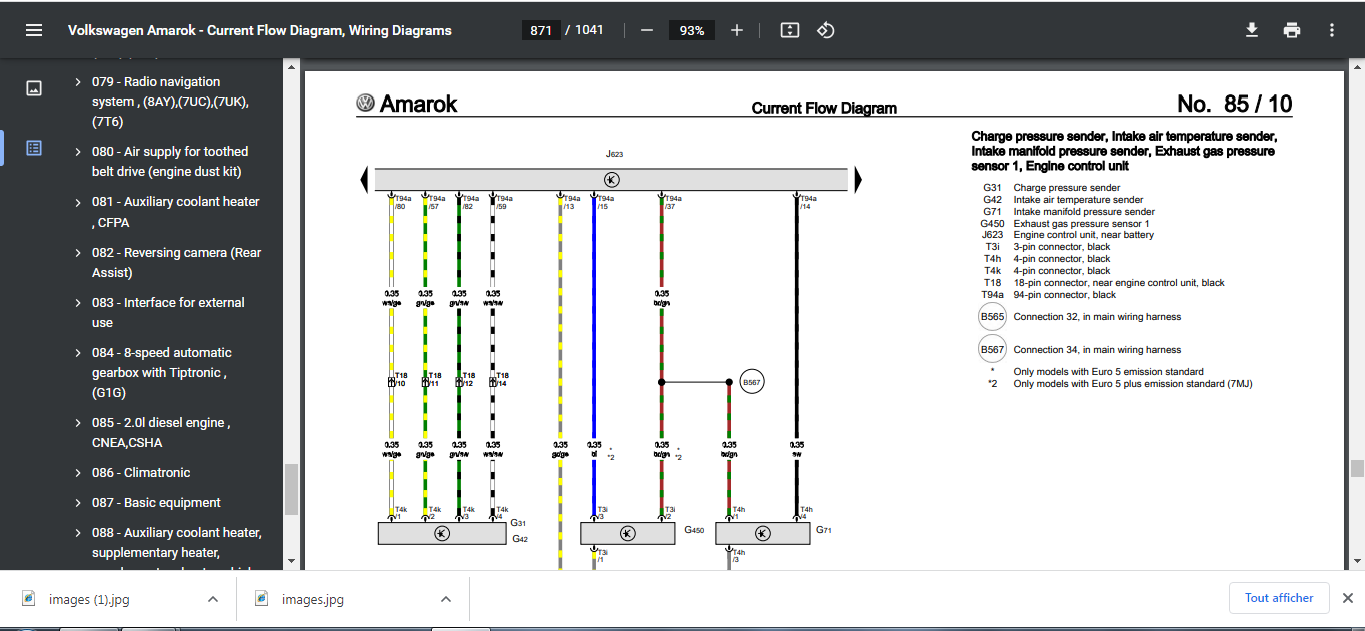Click the J623 engine control unit bar
1365x631 pixels.
click(611, 180)
